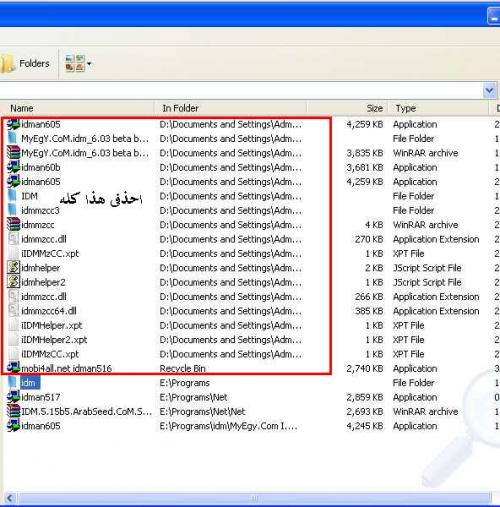Click the 2,693 KB size cell
The width and height of the screenshot is (500, 507).
tap(365, 411)
